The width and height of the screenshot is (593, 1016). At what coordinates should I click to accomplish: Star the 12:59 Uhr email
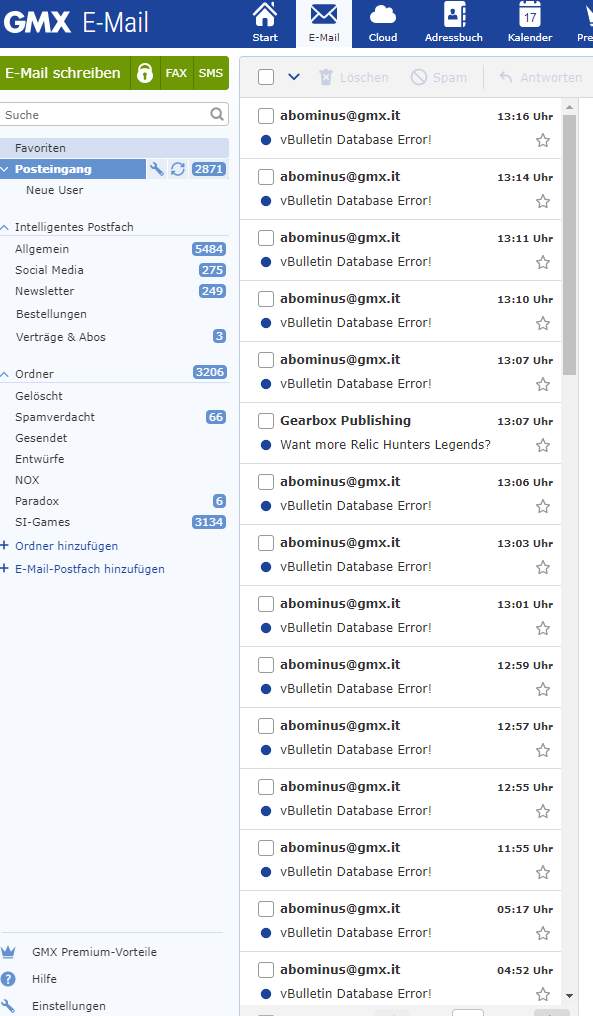coord(543,689)
